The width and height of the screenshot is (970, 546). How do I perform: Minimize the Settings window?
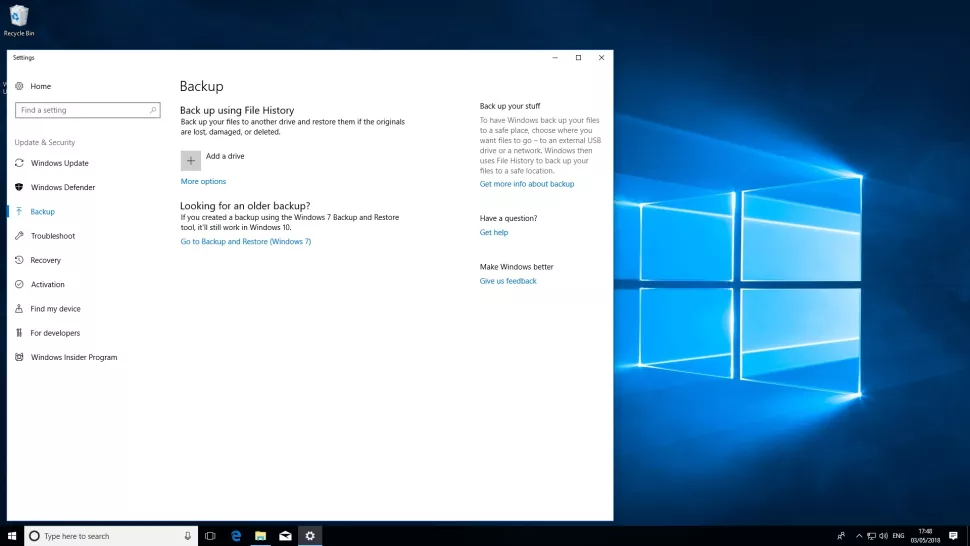click(x=555, y=58)
